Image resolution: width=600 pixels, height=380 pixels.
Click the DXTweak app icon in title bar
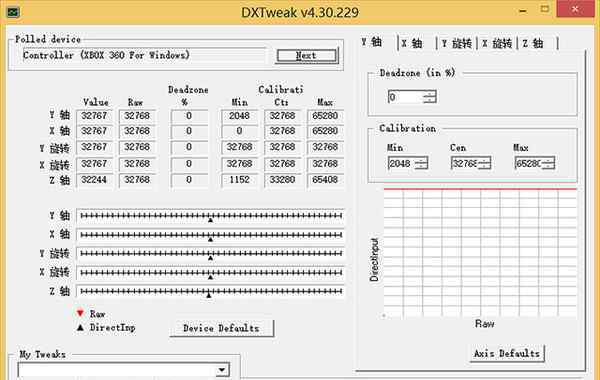pos(12,12)
